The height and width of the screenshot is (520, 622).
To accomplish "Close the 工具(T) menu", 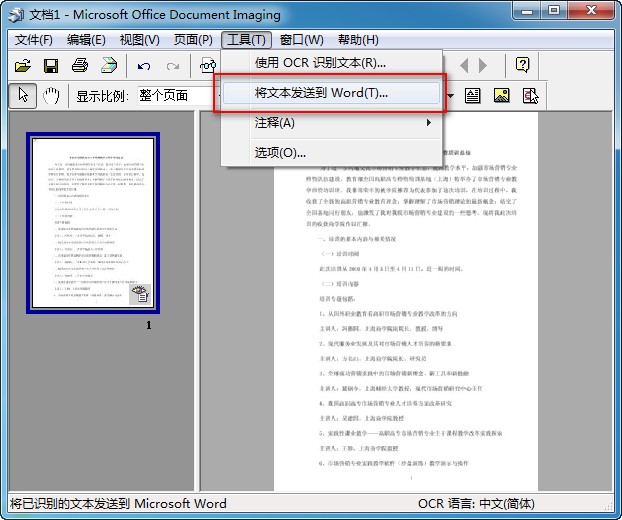I will point(246,40).
